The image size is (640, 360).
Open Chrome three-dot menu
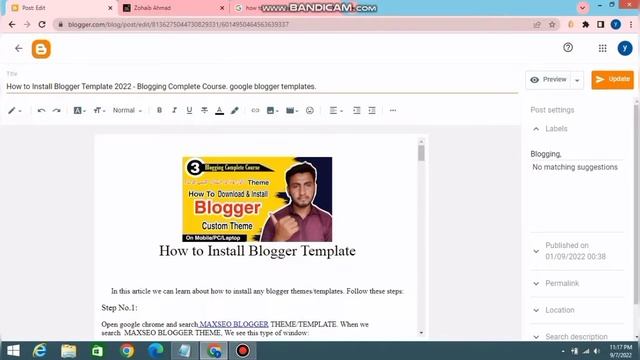point(631,24)
